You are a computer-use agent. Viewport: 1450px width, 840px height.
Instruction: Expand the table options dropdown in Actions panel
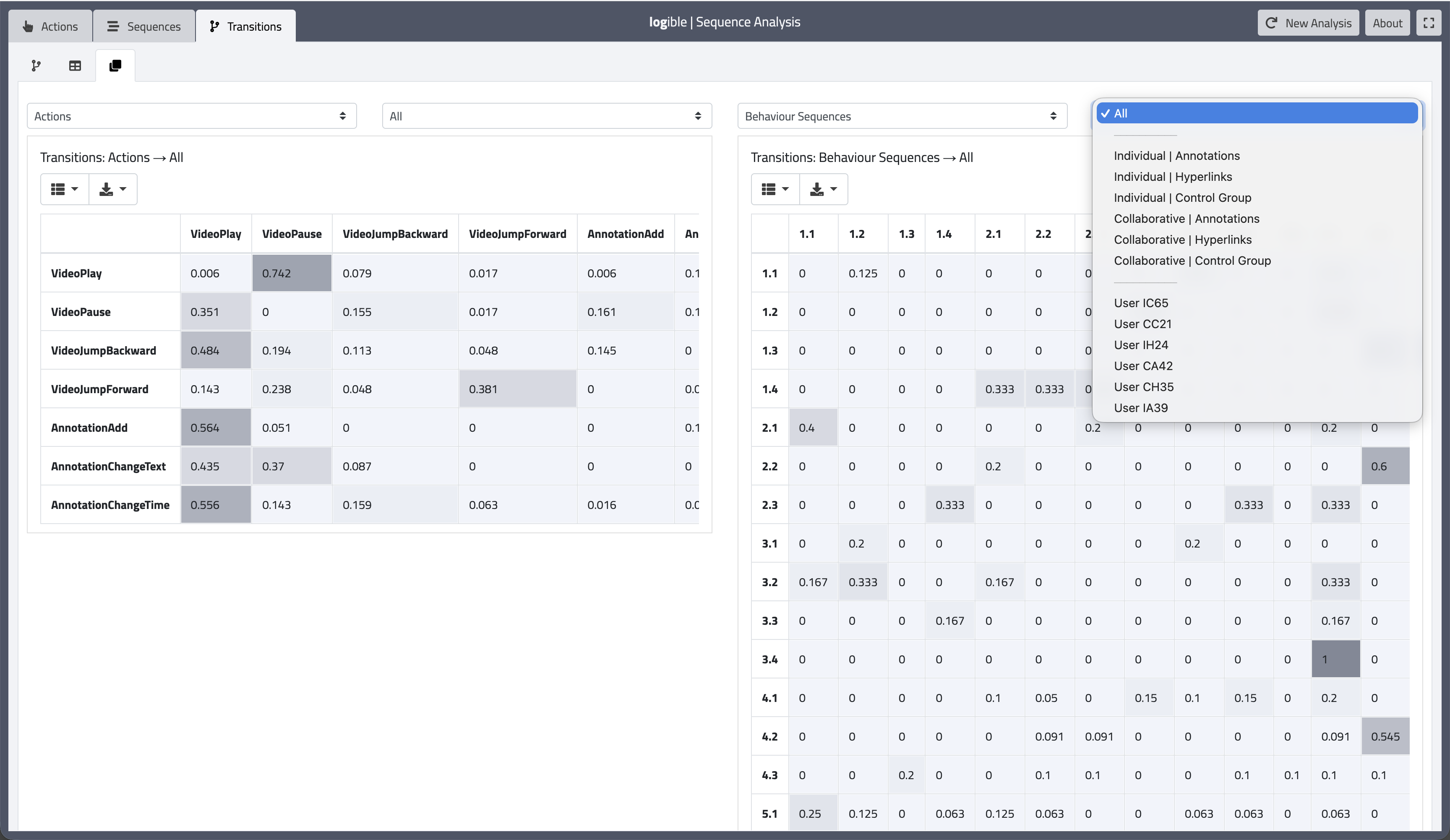pyautogui.click(x=65, y=189)
